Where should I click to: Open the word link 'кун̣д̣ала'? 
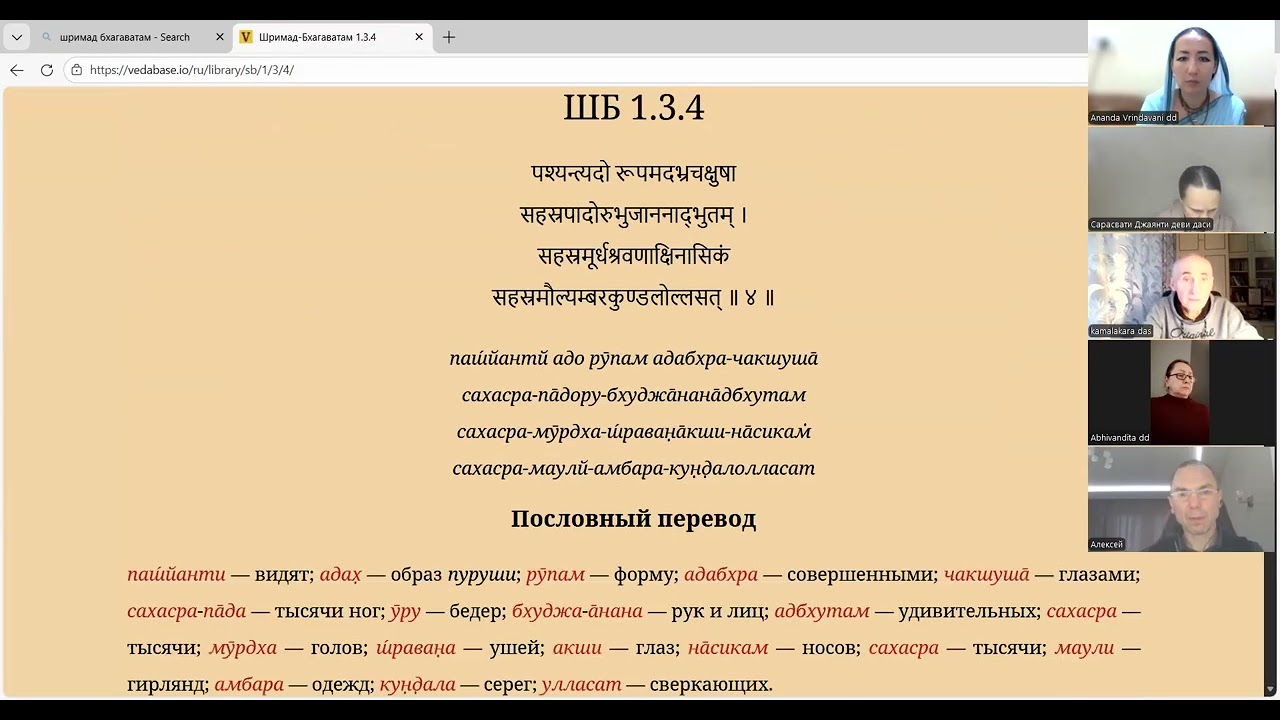(417, 685)
